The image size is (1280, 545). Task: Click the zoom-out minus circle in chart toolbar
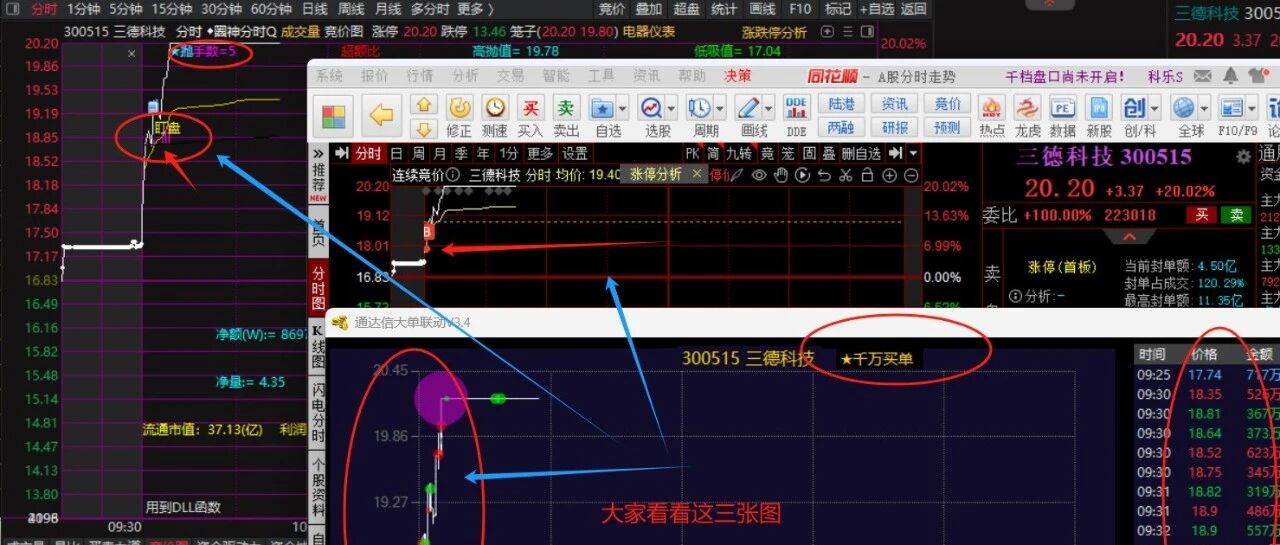click(911, 175)
